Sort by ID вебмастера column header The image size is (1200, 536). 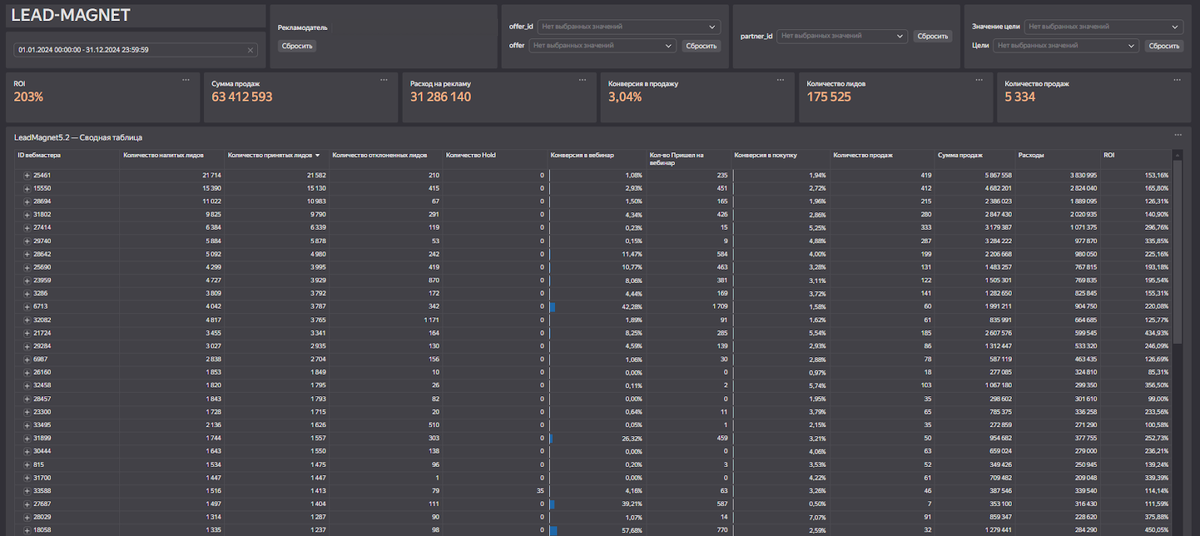click(x=40, y=155)
